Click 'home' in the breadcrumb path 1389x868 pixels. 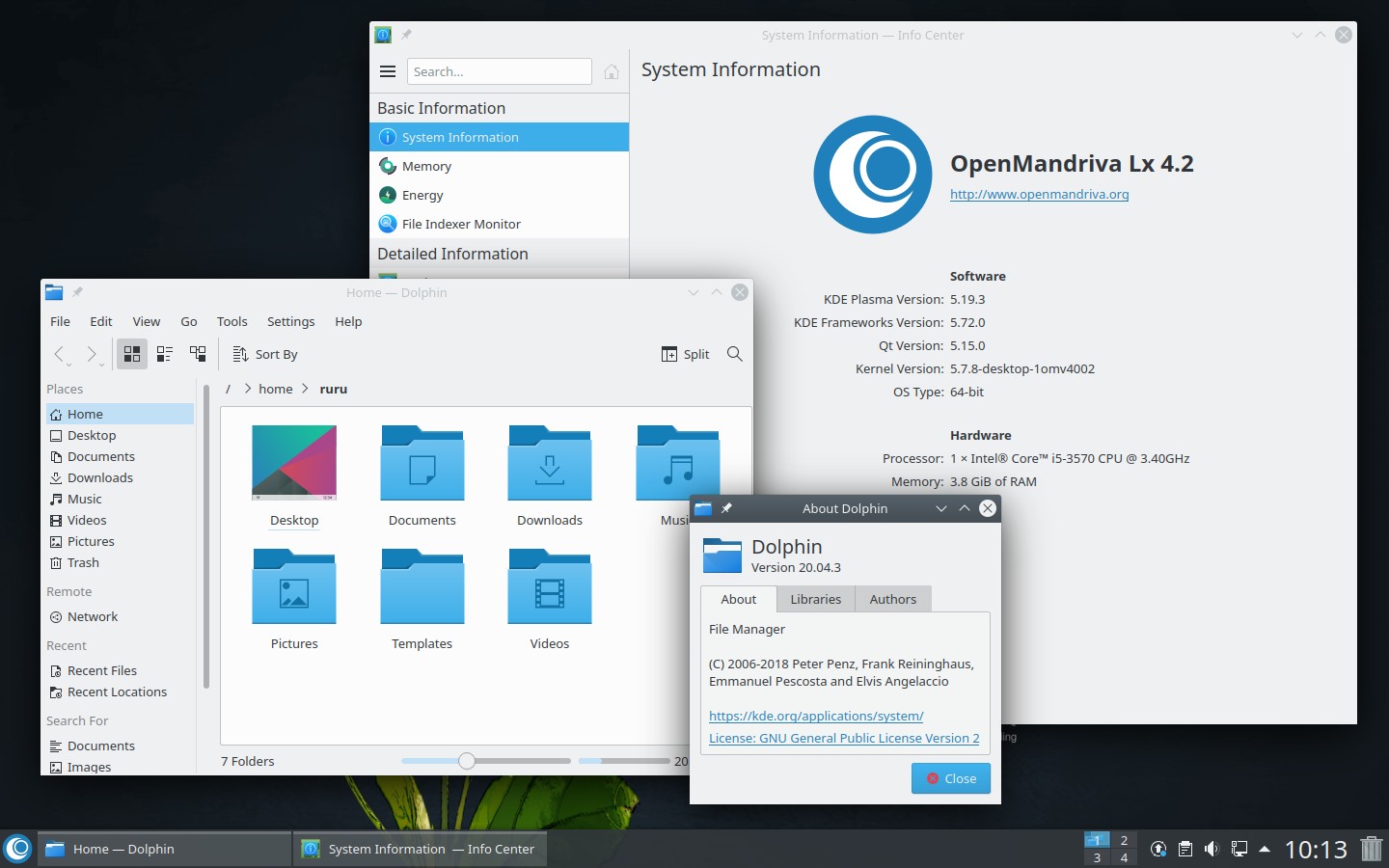tap(276, 389)
